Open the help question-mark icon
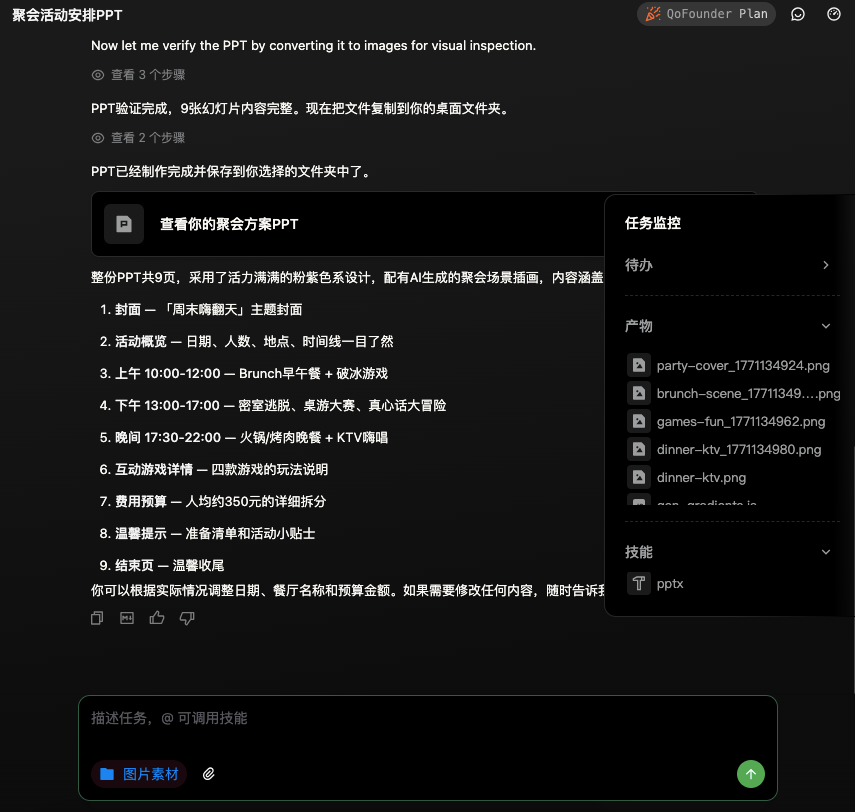 (833, 14)
